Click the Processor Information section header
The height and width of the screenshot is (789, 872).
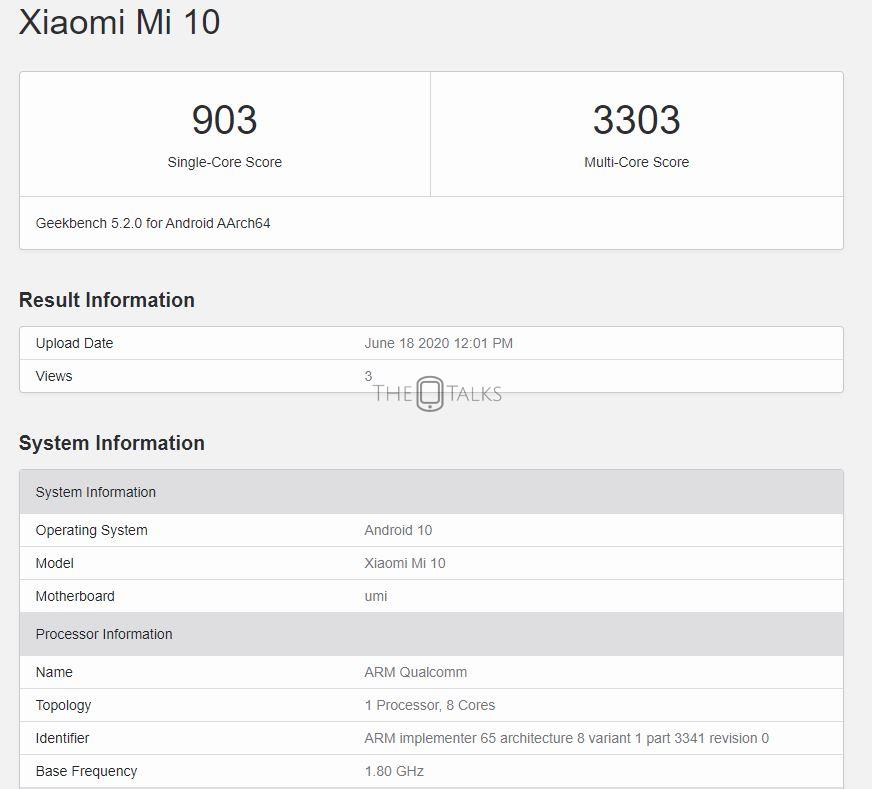pyautogui.click(x=104, y=634)
